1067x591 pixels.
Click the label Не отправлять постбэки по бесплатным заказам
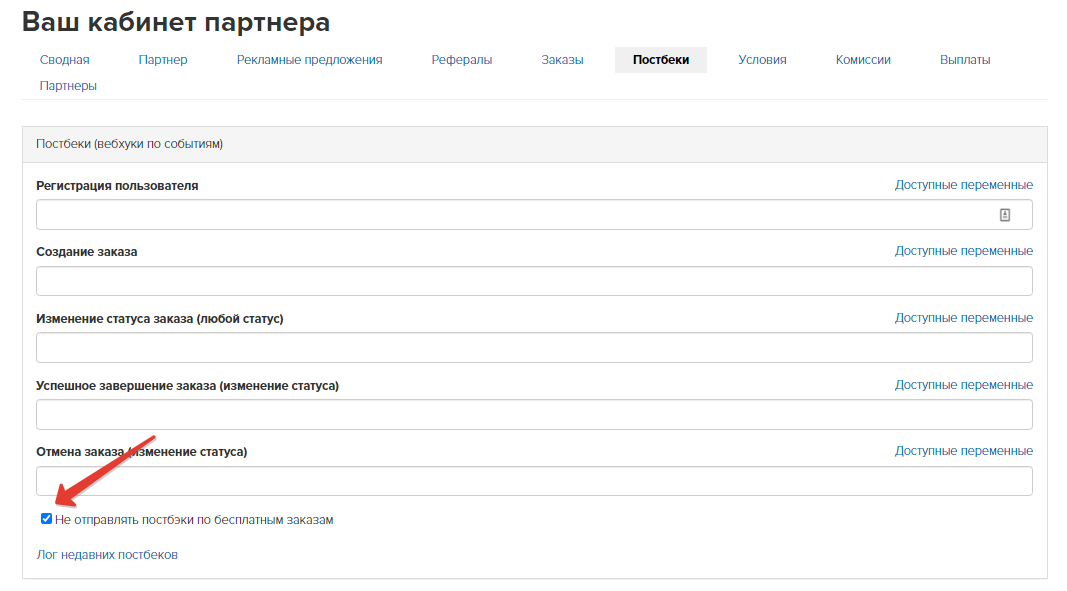tap(194, 520)
